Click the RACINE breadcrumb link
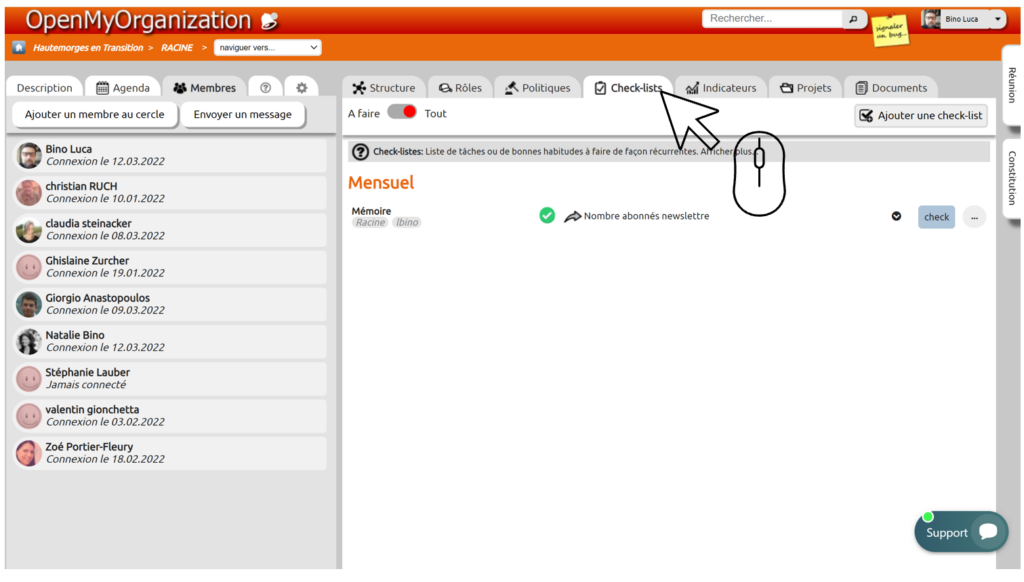This screenshot has height=582, width=1024. pos(177,48)
